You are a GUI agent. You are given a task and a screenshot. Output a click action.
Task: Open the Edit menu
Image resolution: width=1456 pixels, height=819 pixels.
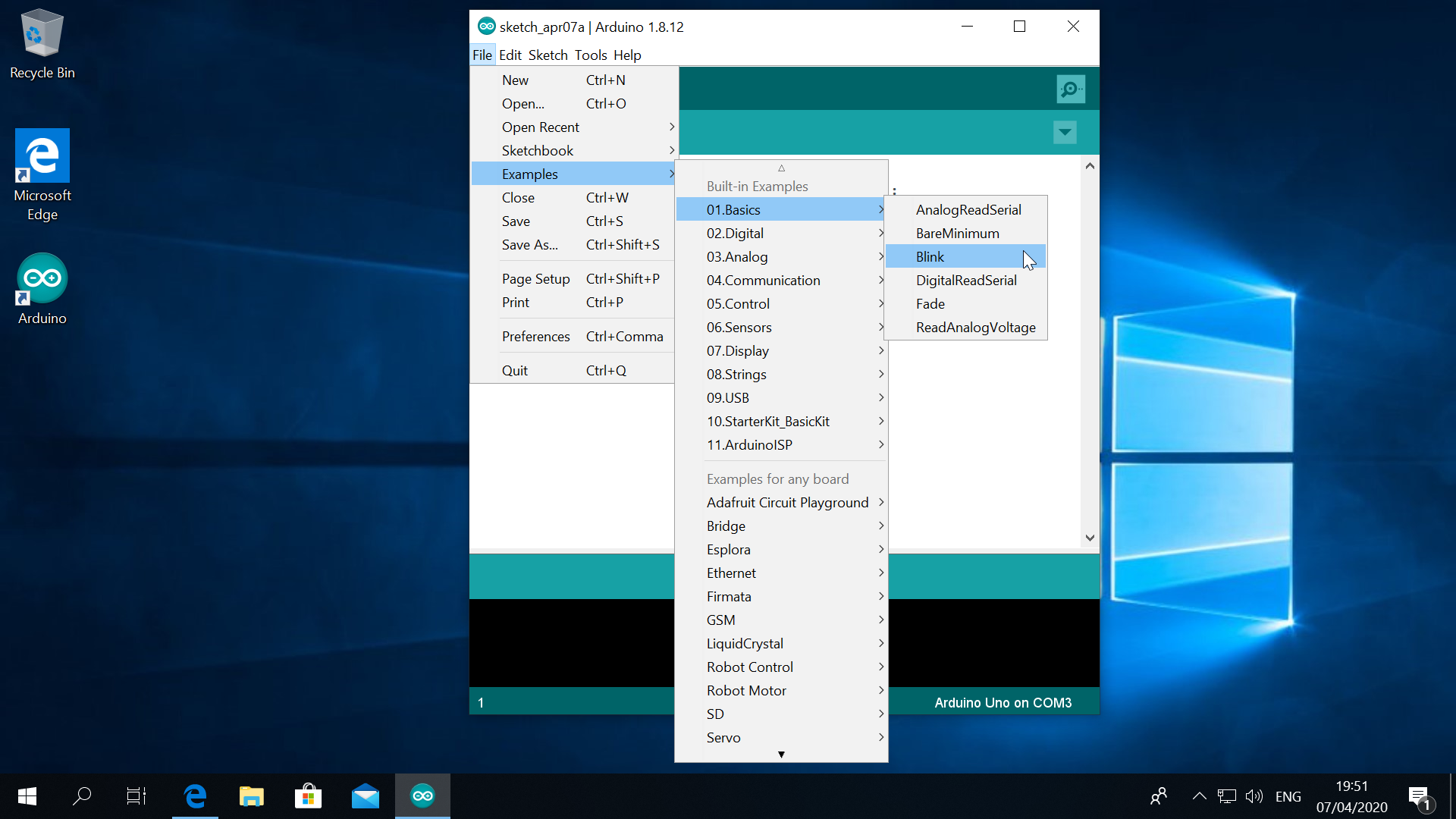tap(510, 55)
